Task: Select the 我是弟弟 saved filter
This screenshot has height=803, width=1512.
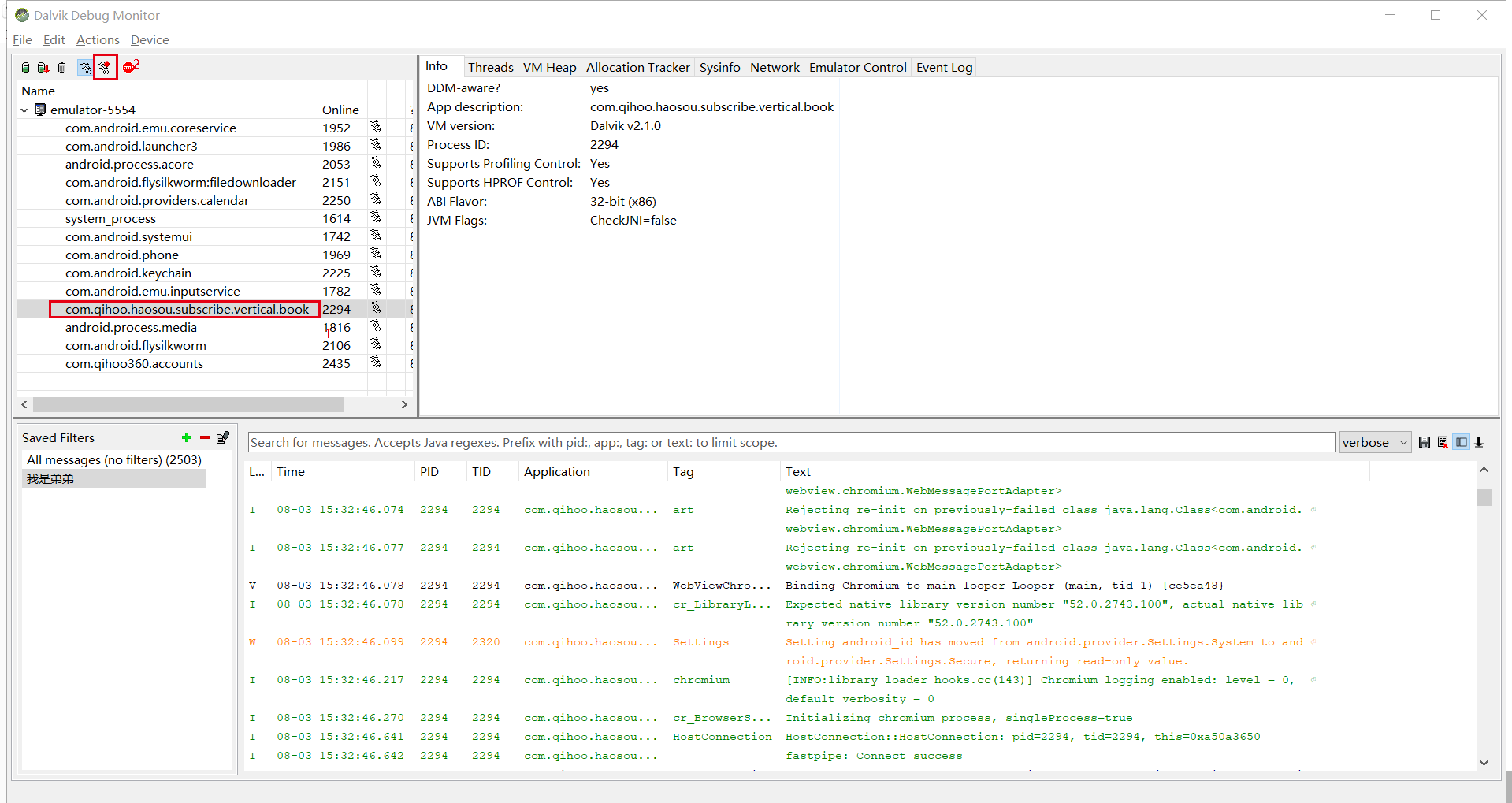Action: coord(114,478)
